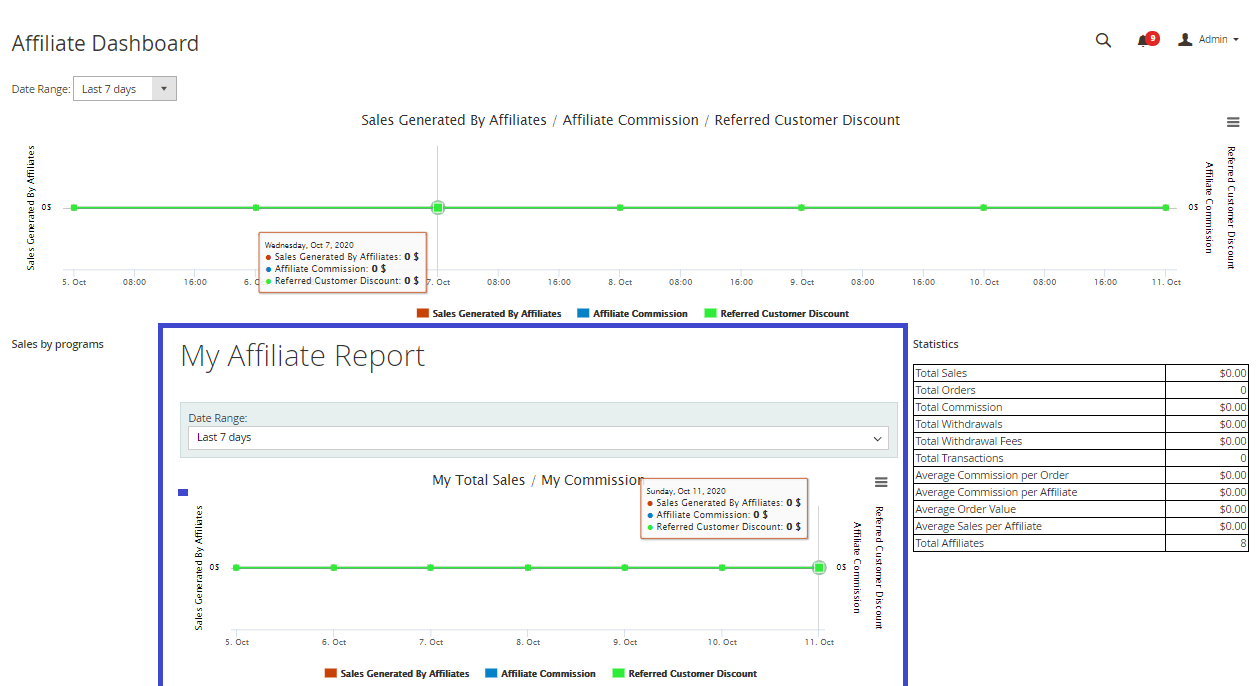This screenshot has height=686, width=1256.
Task: Click the Total Transactions row label
Action: point(960,458)
